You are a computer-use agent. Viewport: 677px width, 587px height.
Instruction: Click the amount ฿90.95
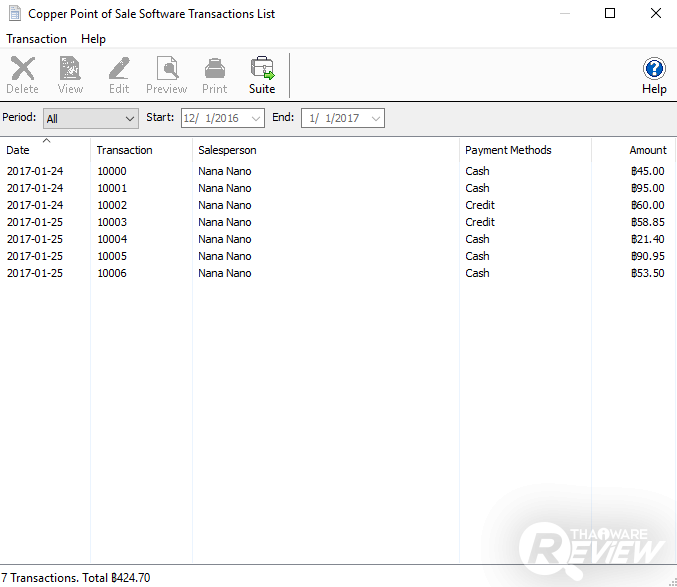click(x=648, y=256)
